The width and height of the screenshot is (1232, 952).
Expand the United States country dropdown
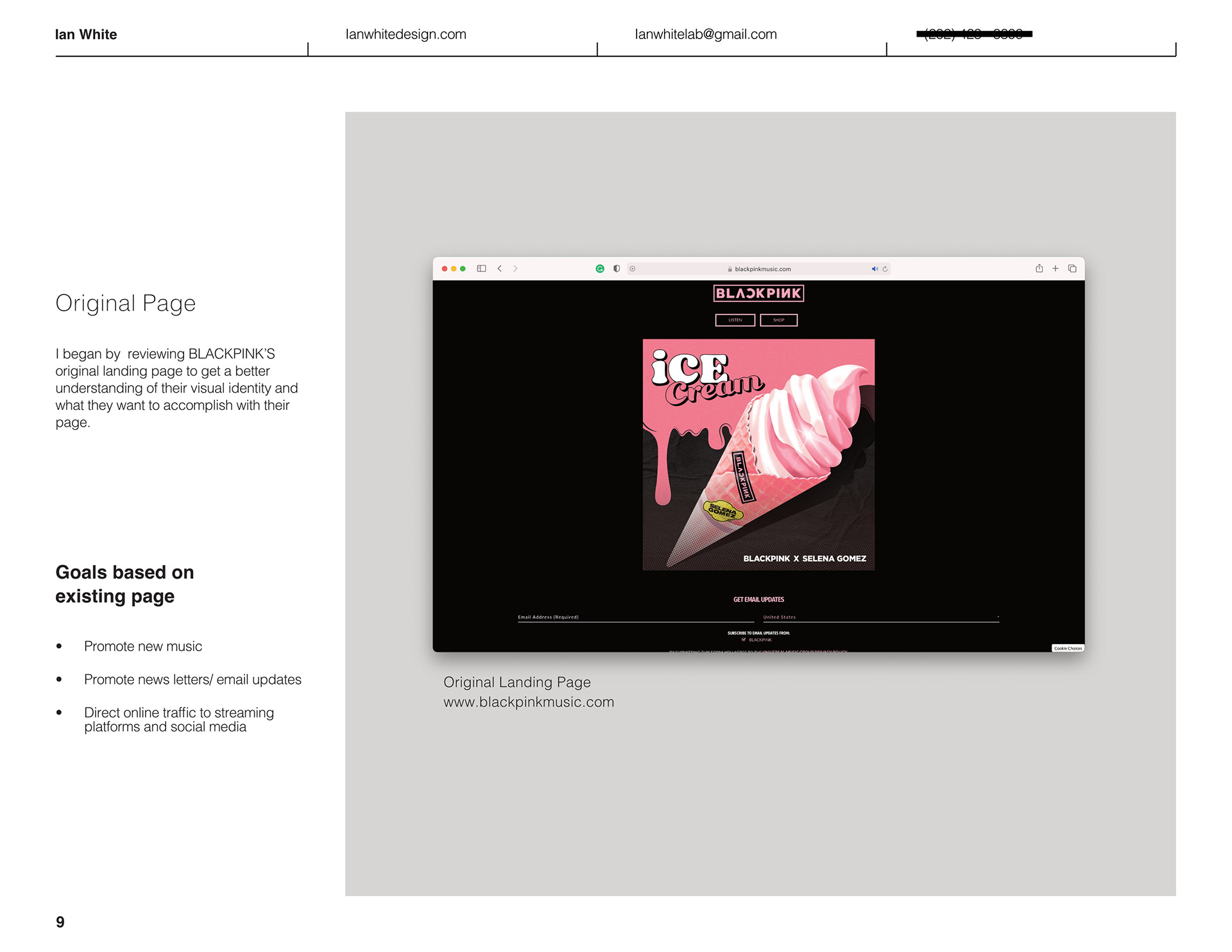pos(880,618)
